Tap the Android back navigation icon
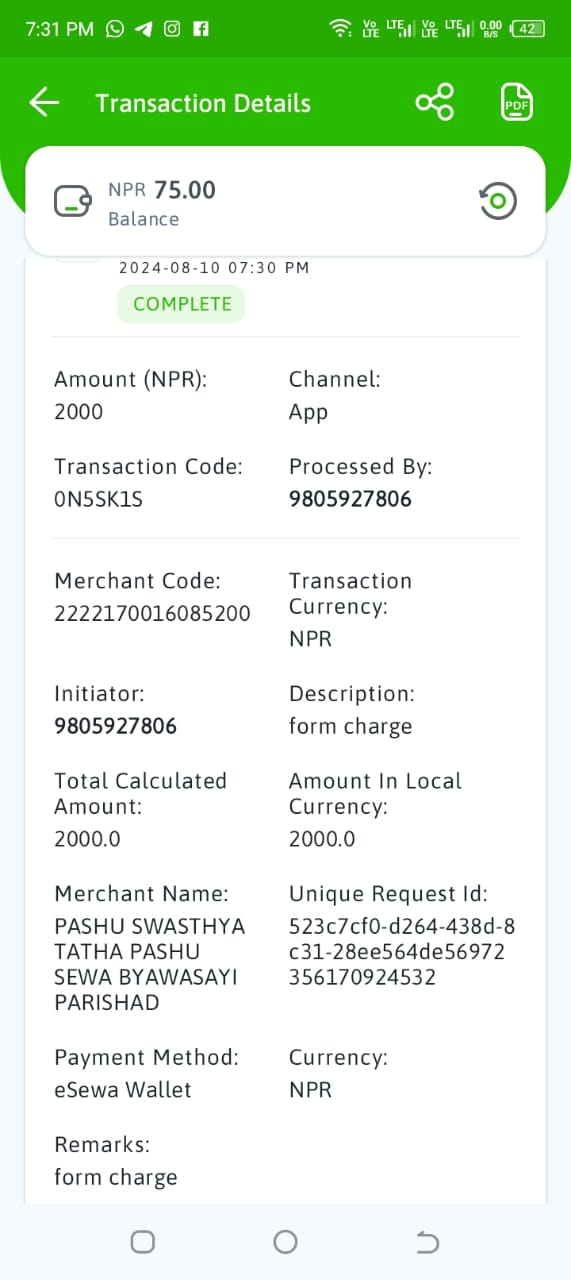 [x=427, y=1242]
